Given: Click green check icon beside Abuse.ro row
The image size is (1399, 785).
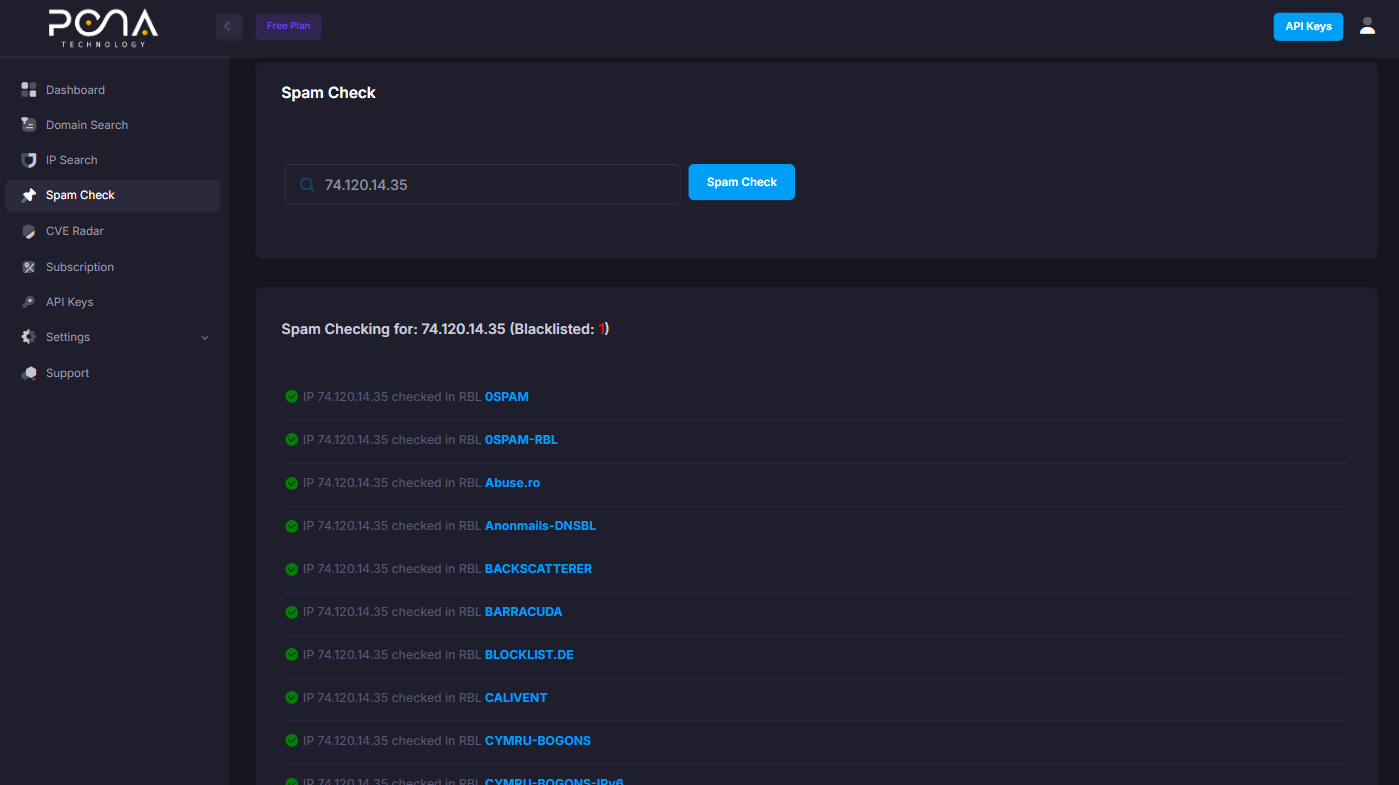Looking at the screenshot, I should click(x=292, y=483).
